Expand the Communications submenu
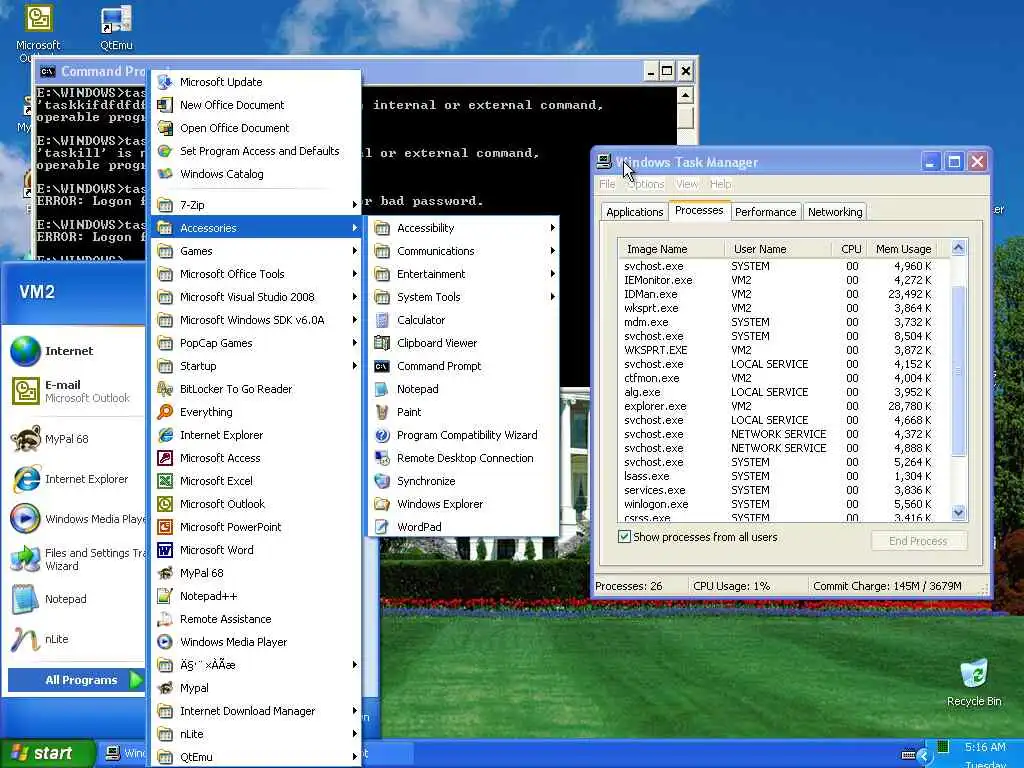1024x768 pixels. 463,251
